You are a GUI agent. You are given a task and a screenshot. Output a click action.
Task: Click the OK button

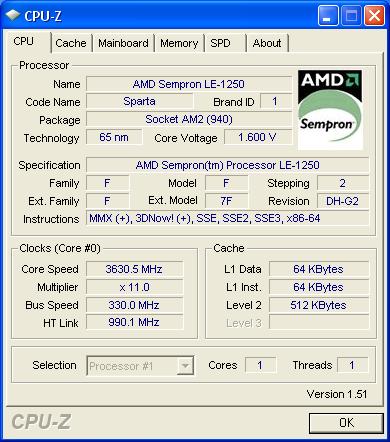pos(346,423)
